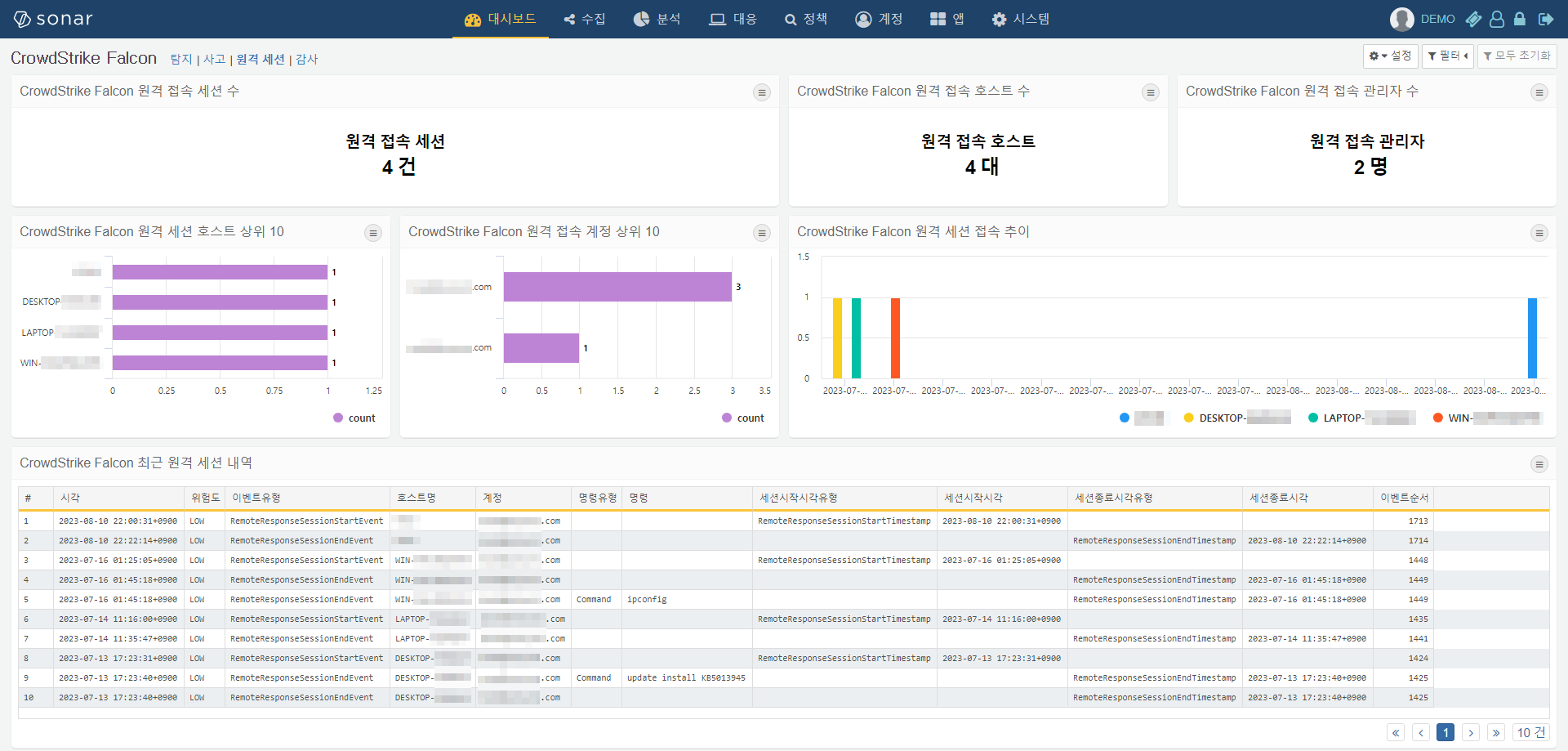
Task: Click RemoteResponseSessionStartEvent in row 6
Action: pyautogui.click(x=306, y=619)
